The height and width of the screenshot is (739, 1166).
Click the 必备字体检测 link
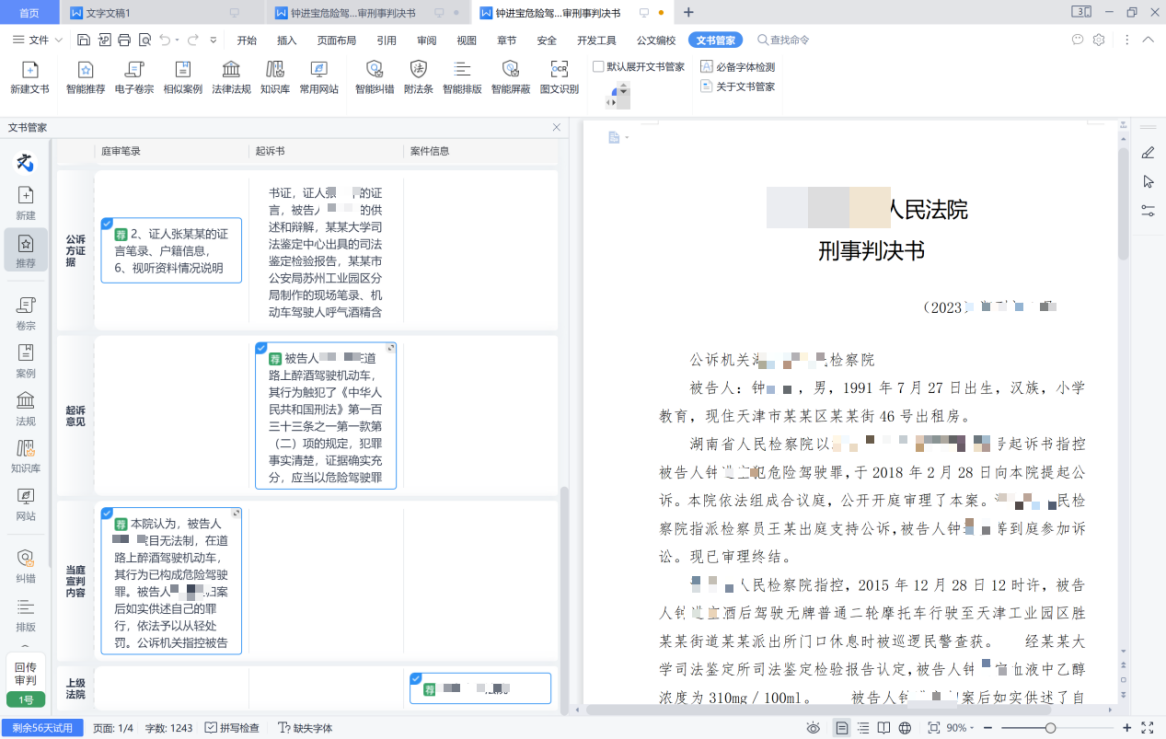click(x=738, y=67)
